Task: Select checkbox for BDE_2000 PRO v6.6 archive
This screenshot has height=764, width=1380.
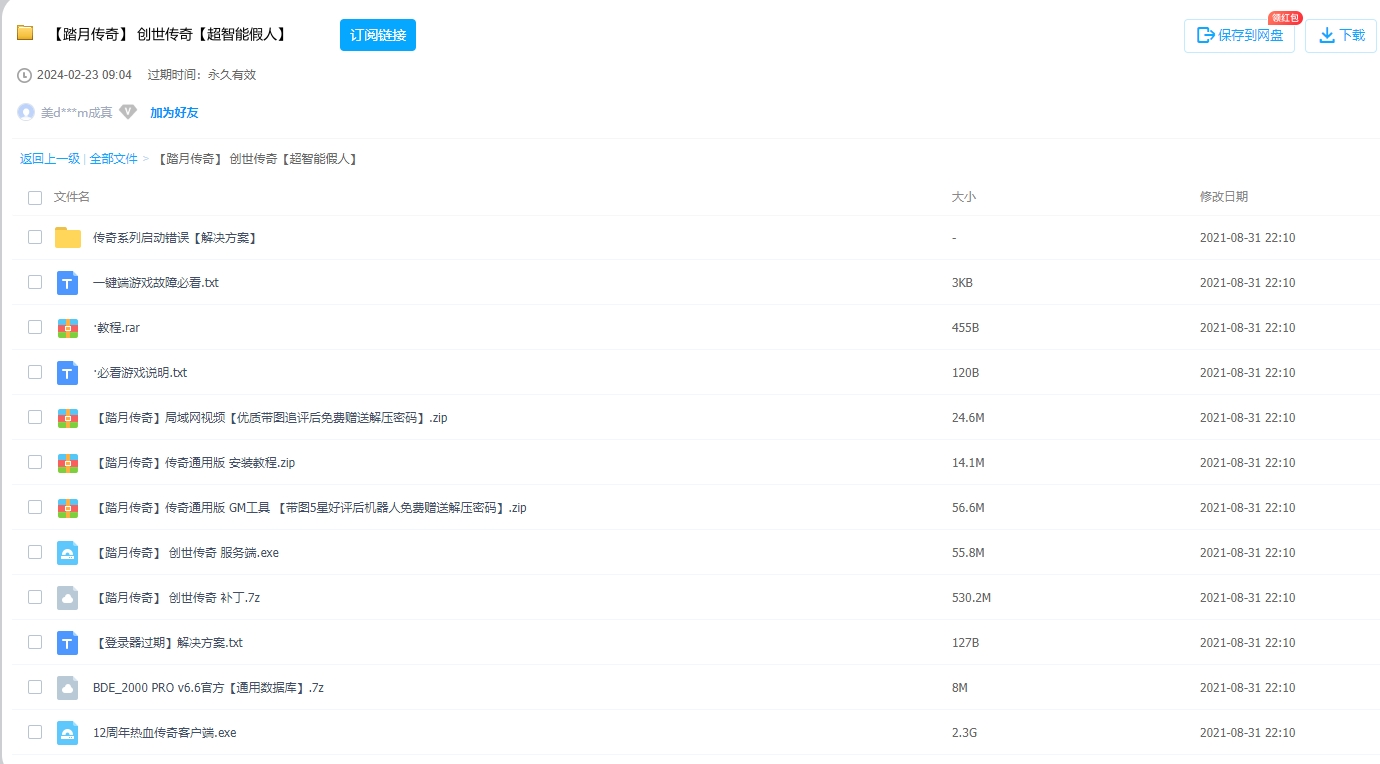Action: point(35,687)
